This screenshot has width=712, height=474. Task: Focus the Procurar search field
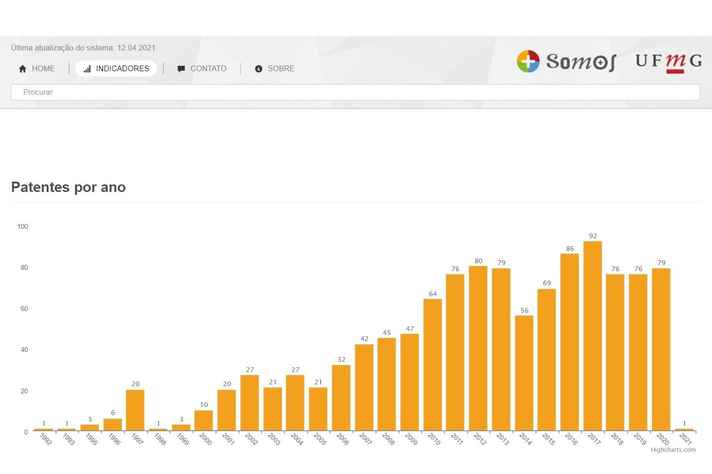pos(356,92)
